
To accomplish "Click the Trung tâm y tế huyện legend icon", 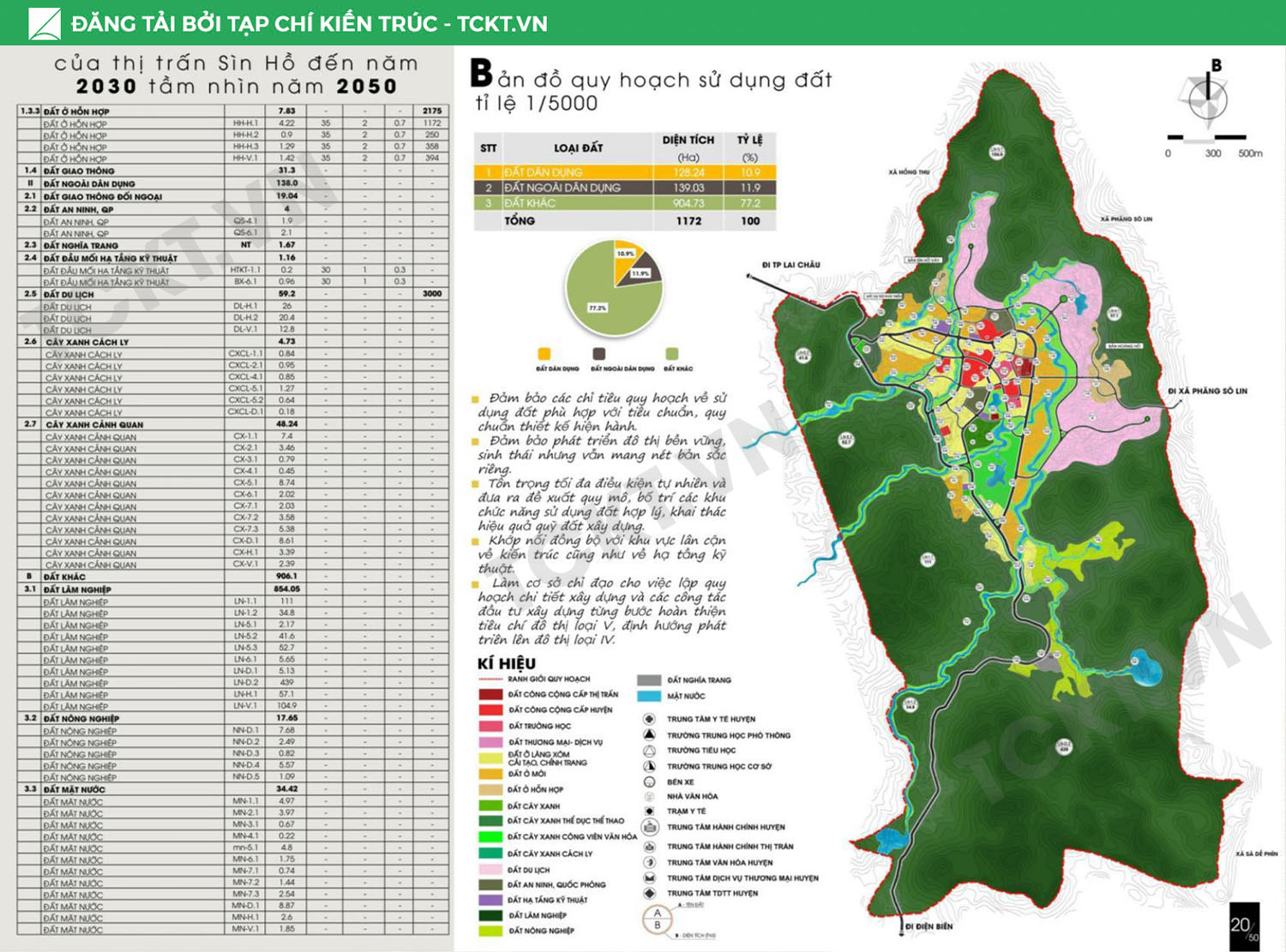I will pyautogui.click(x=649, y=719).
